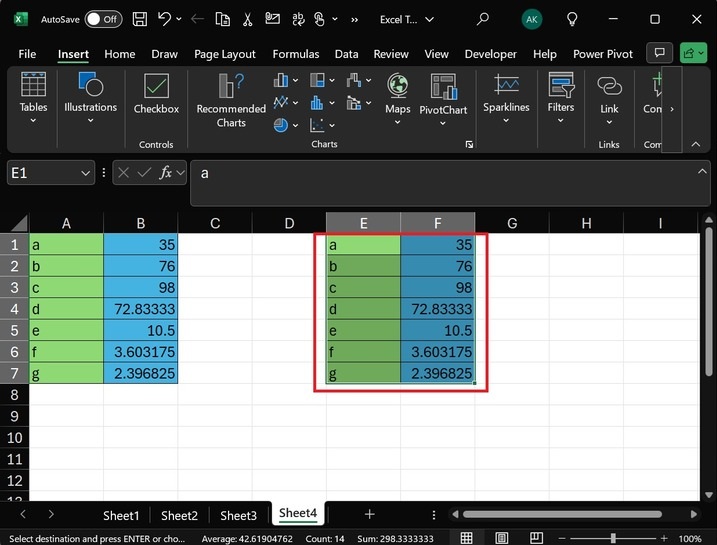Click the Search magnifier icon
The image size is (717, 545).
[482, 19]
